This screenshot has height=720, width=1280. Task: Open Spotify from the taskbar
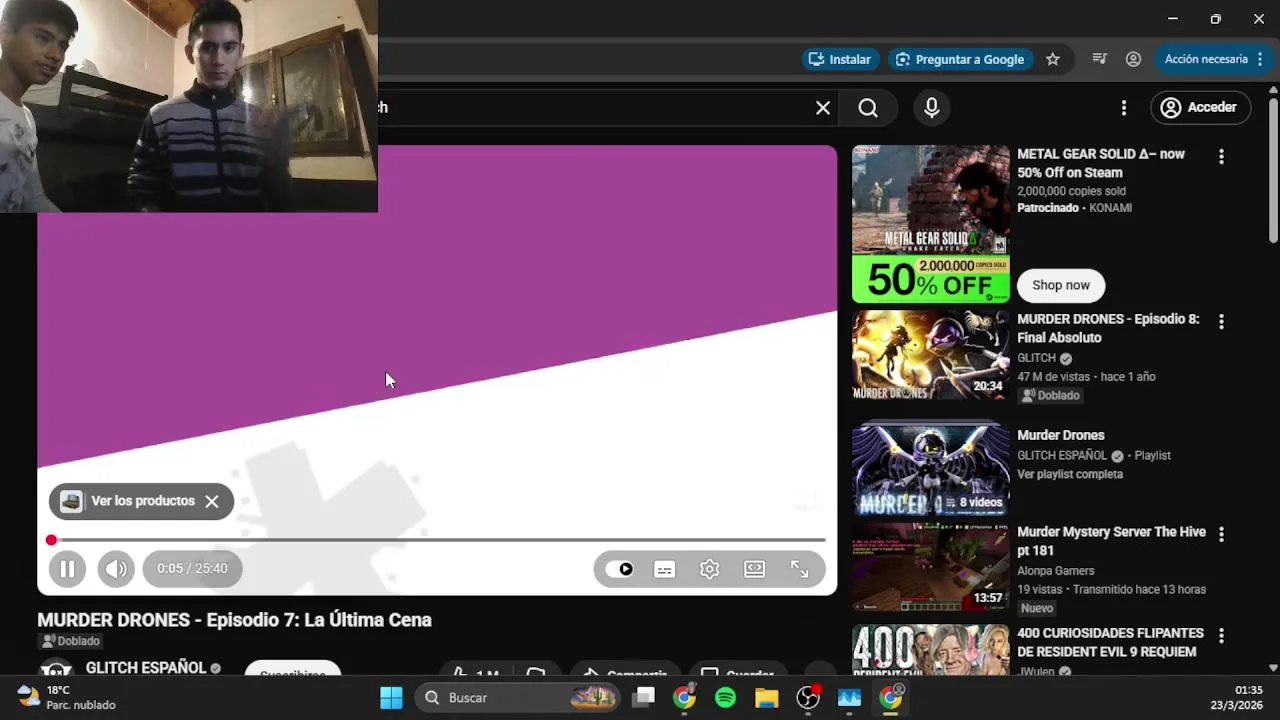(726, 698)
